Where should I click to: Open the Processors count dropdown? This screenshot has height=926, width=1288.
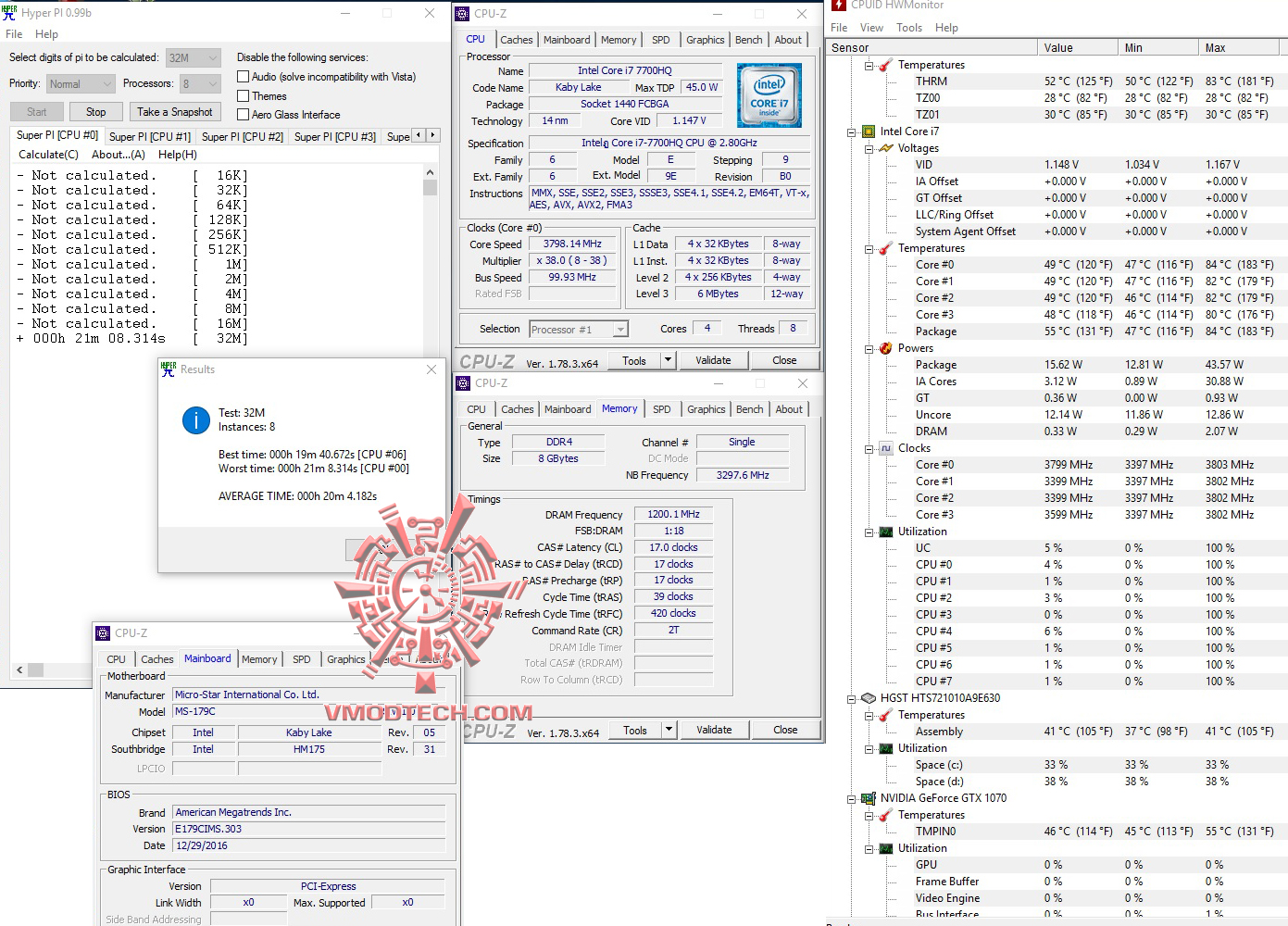(x=200, y=84)
